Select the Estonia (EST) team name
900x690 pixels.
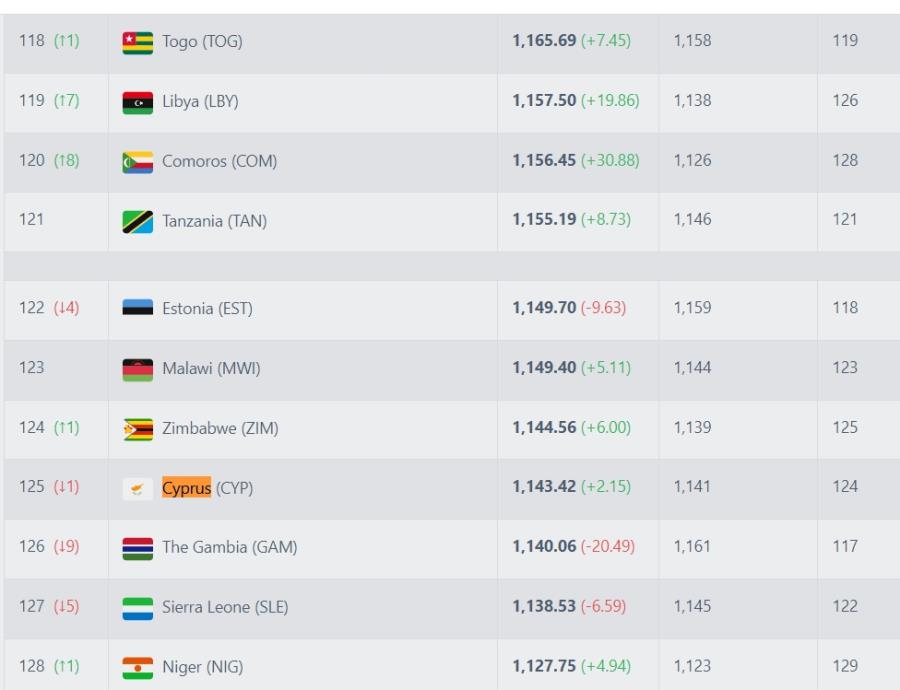(x=207, y=309)
